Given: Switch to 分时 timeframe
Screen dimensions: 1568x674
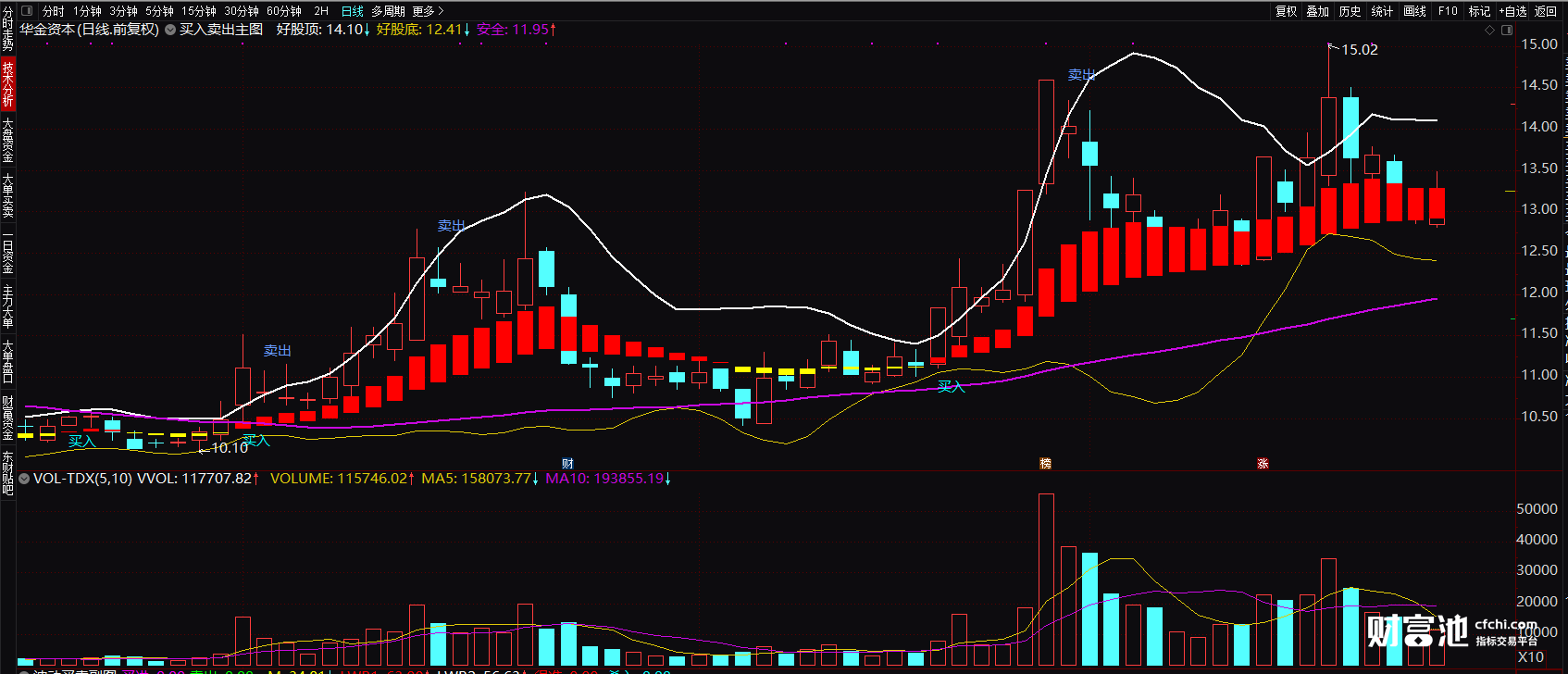Looking at the screenshot, I should pos(53,11).
